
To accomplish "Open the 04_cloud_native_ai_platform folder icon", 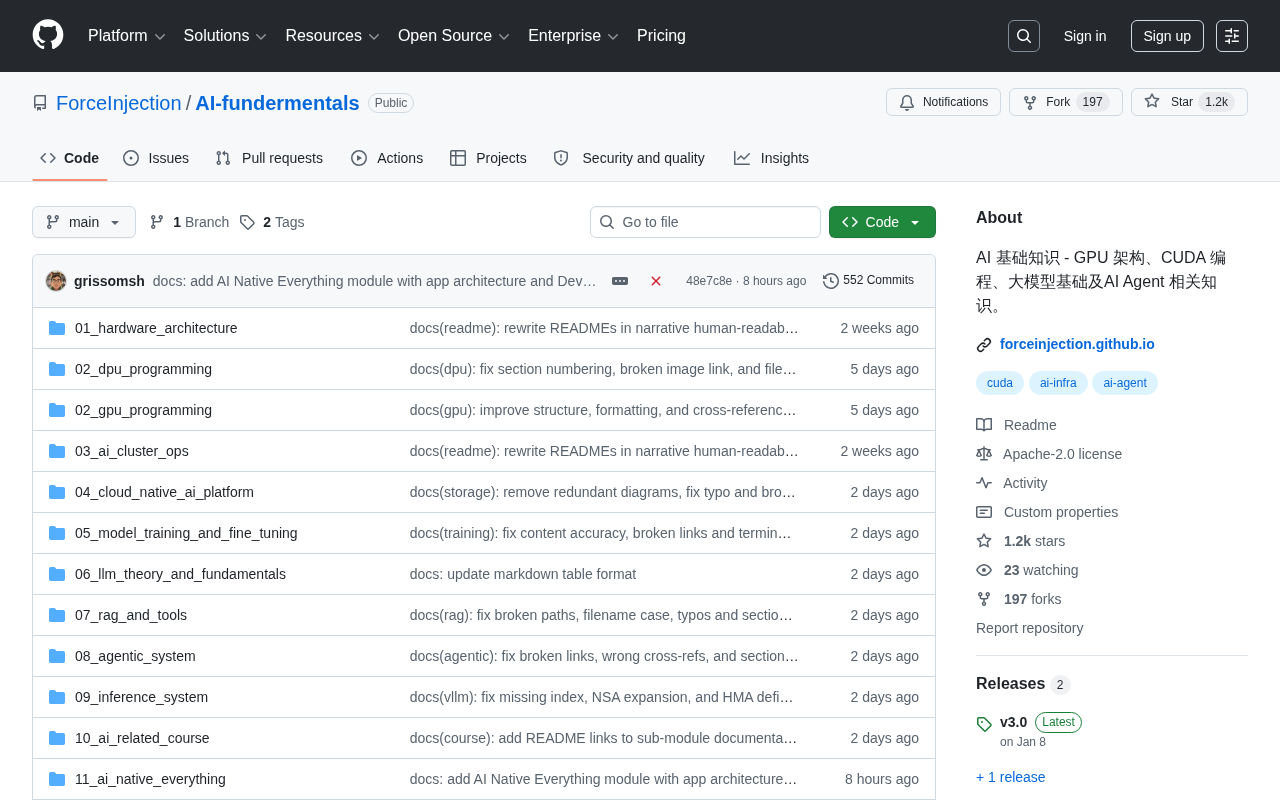I will click(x=57, y=492).
